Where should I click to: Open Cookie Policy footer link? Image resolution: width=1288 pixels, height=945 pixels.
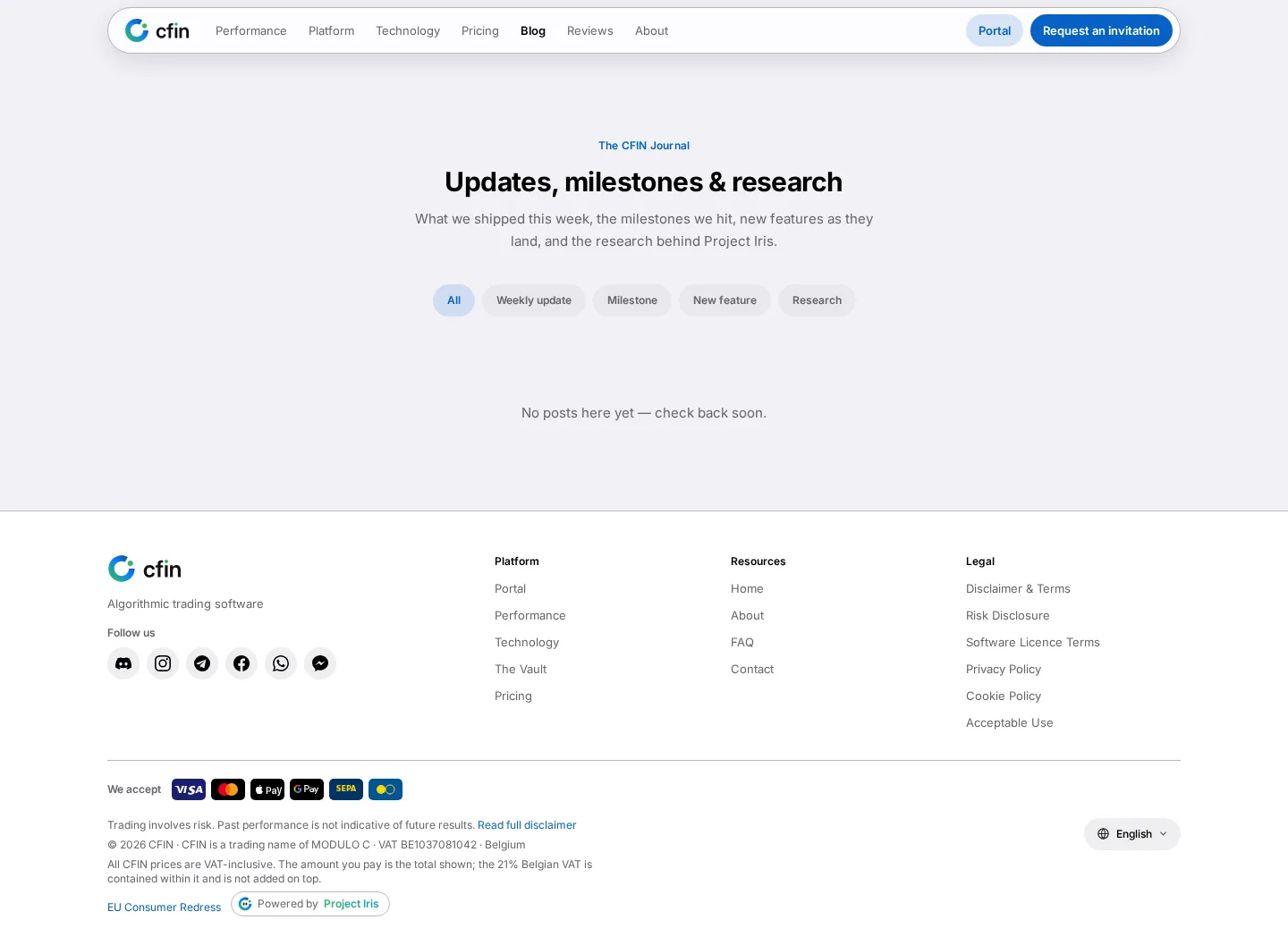tap(1004, 696)
